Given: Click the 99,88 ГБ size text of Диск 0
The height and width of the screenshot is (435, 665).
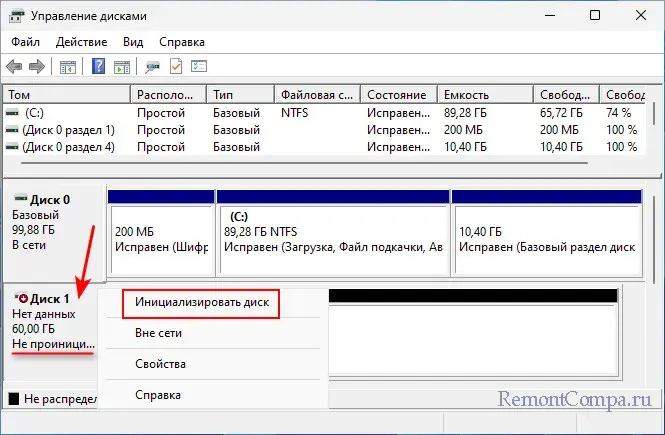Looking at the screenshot, I should pyautogui.click(x=34, y=230).
